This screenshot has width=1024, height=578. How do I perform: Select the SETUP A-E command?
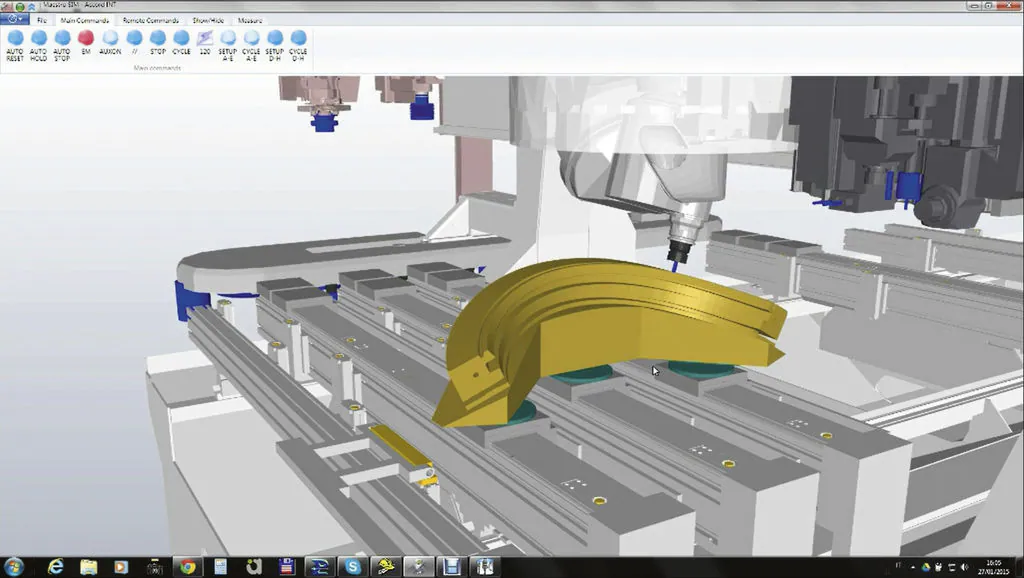228,38
